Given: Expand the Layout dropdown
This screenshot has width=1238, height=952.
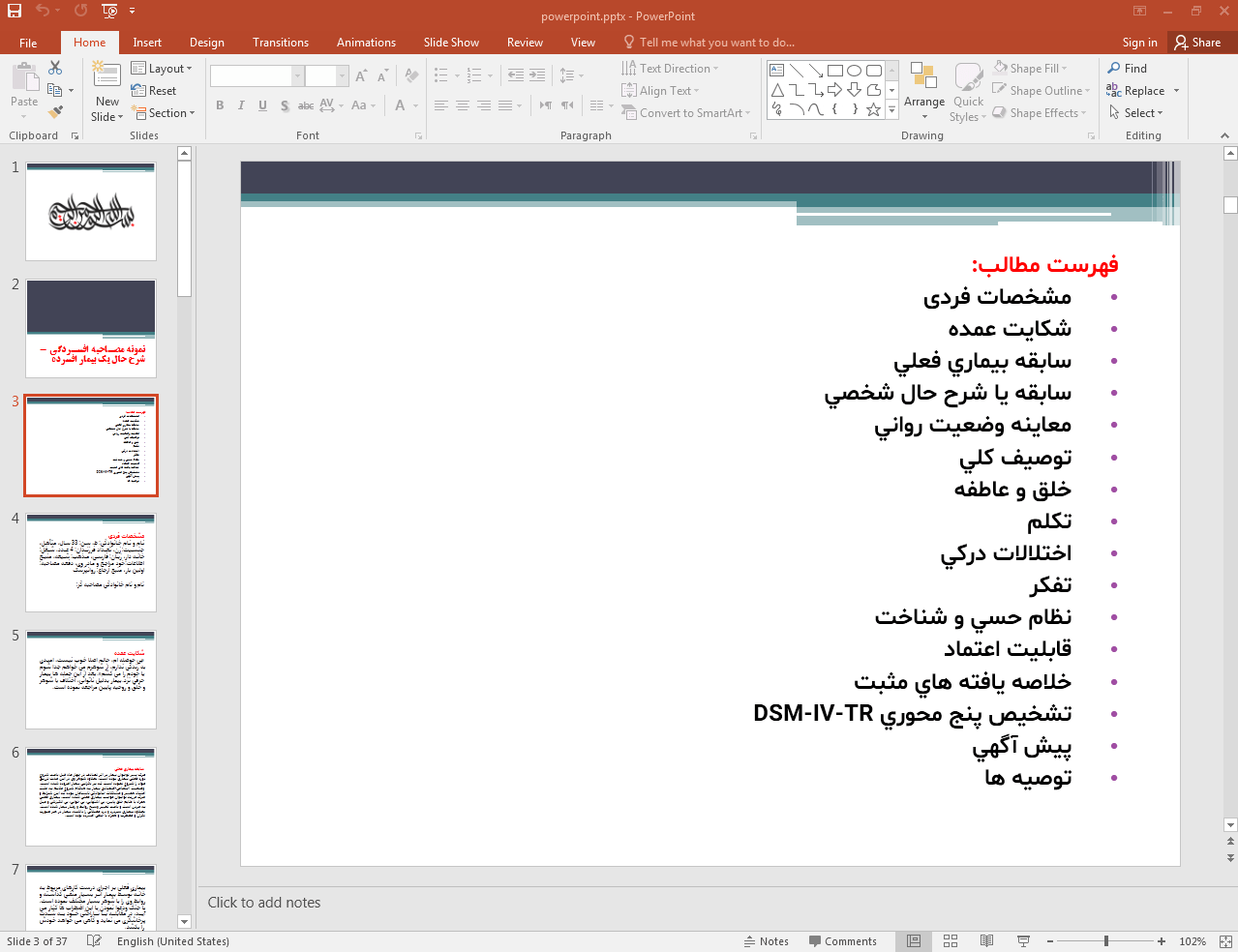Looking at the screenshot, I should 162,69.
